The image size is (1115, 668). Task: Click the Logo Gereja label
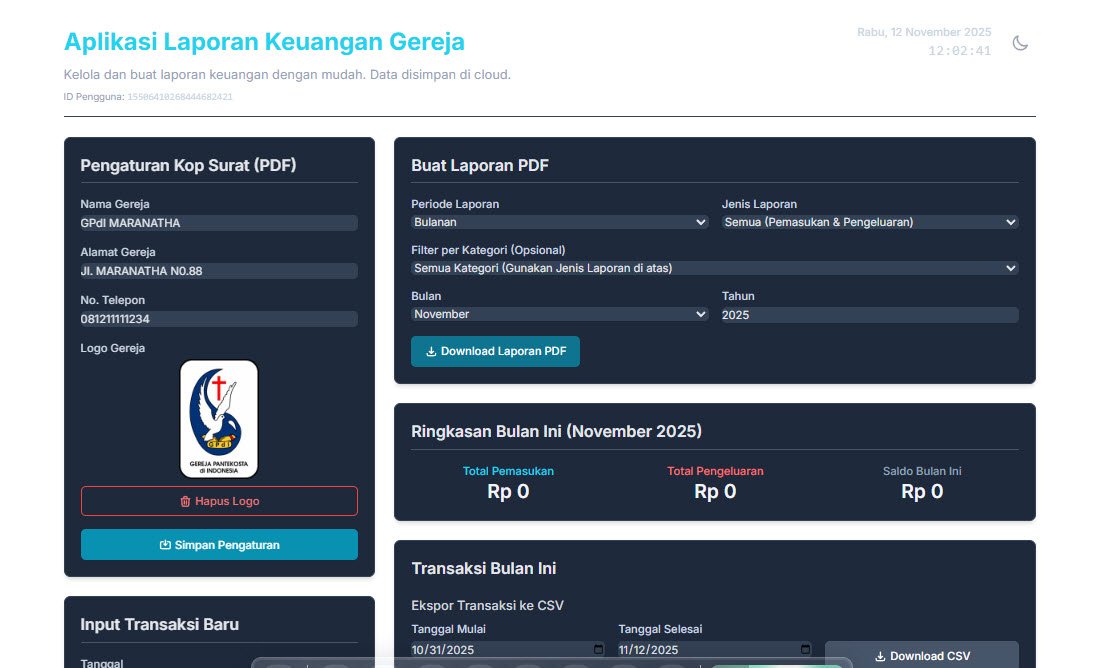click(112, 348)
